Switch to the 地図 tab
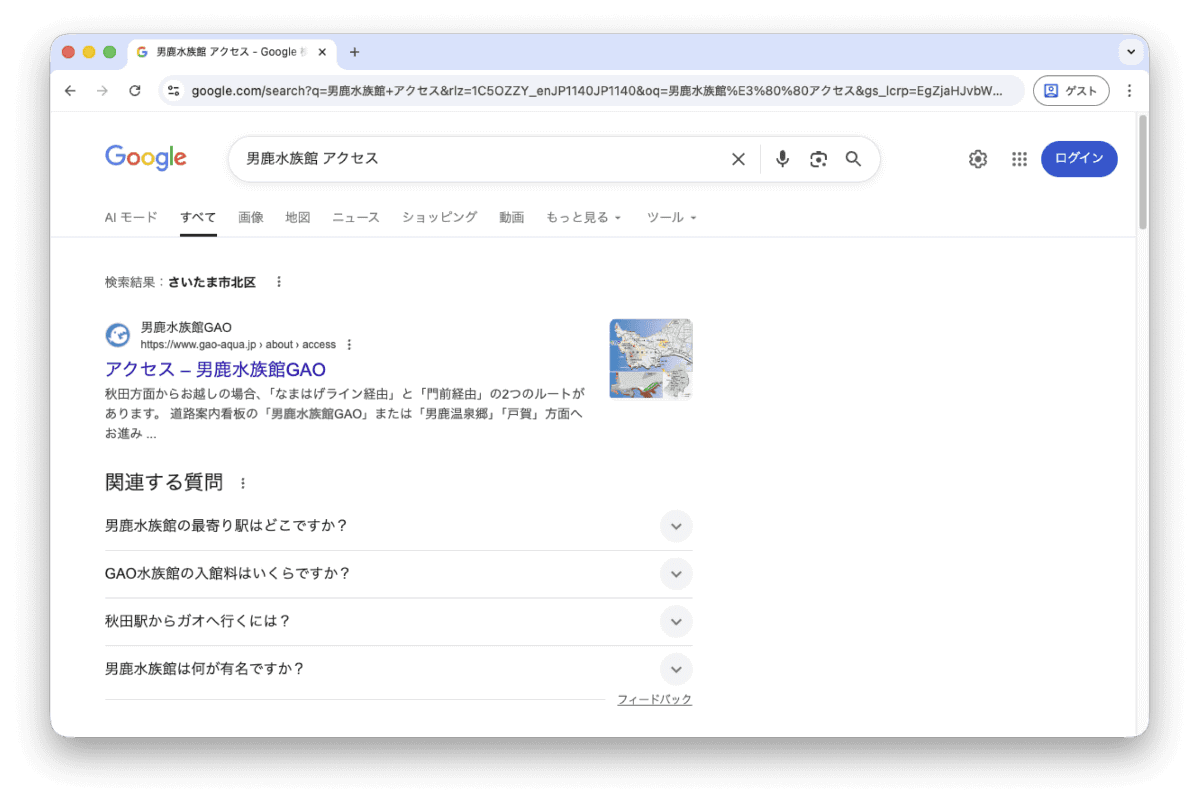This screenshot has width=1200, height=804. click(x=298, y=217)
